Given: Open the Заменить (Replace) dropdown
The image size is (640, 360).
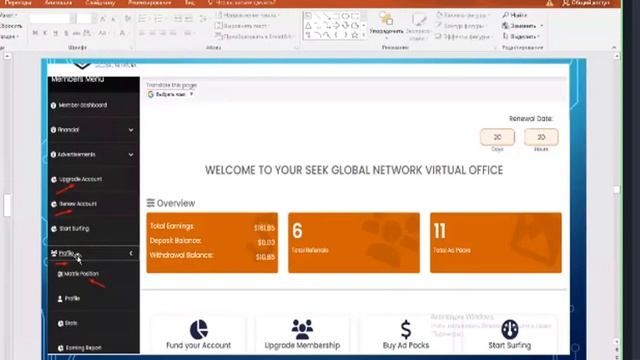Looking at the screenshot, I should 523,26.
